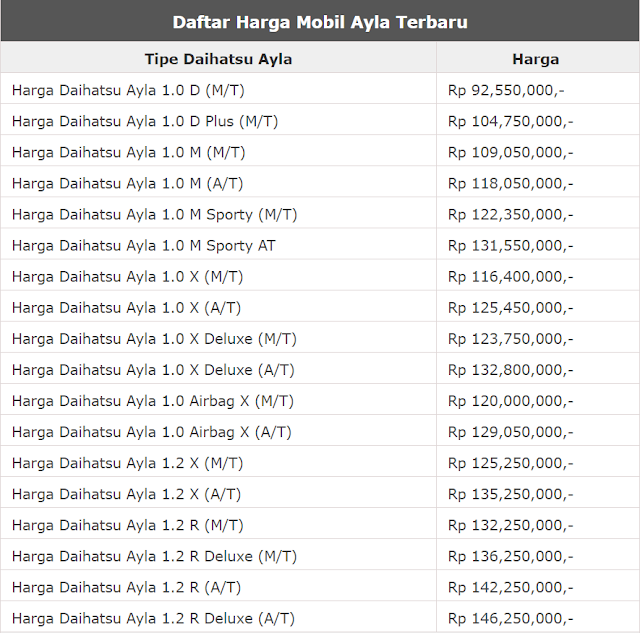The height and width of the screenshot is (633, 640).
Task: Click the table title Daftar Harga Mobil Ayla Terbaru
Action: click(320, 22)
